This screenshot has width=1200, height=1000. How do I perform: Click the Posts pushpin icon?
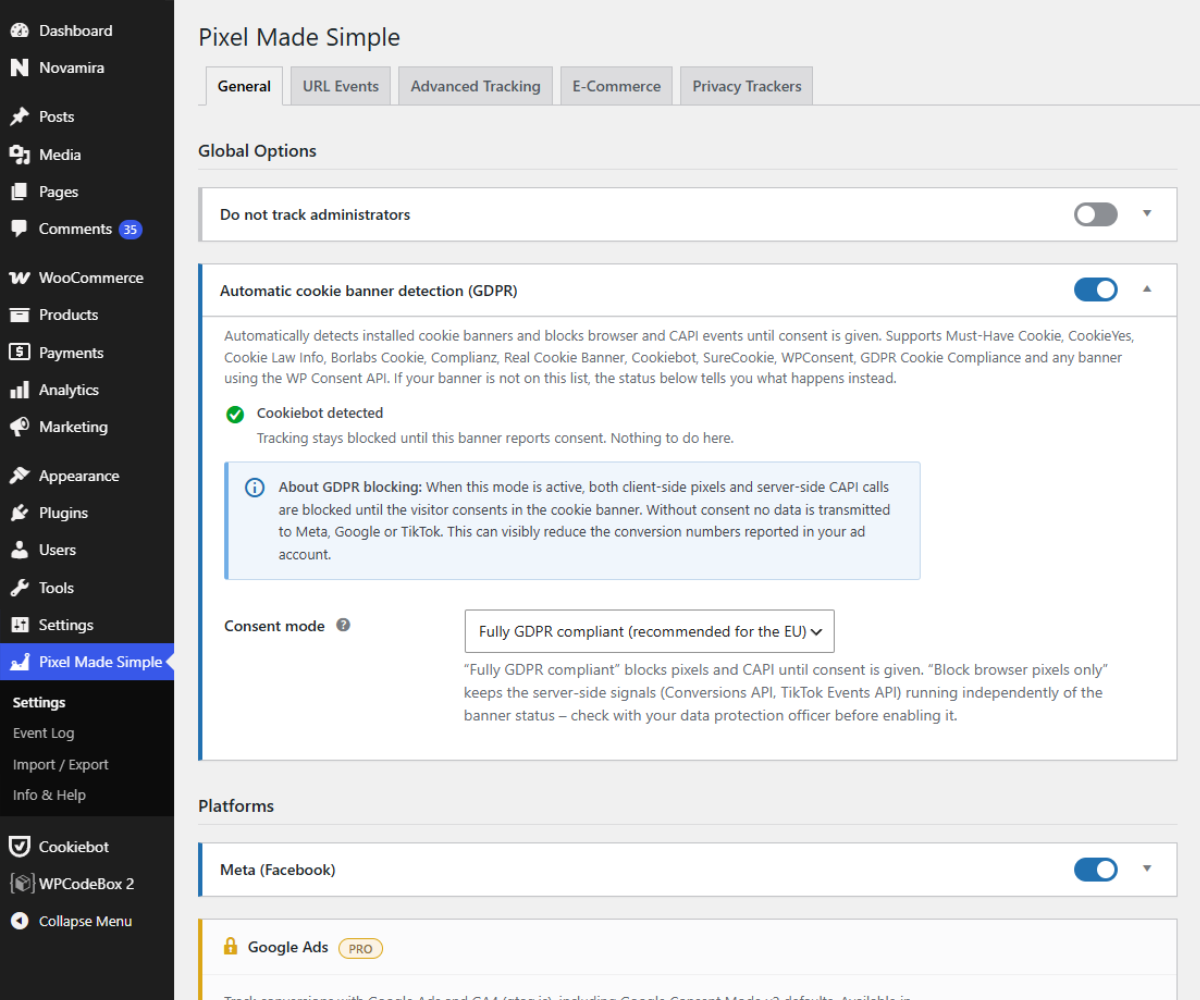coord(19,117)
